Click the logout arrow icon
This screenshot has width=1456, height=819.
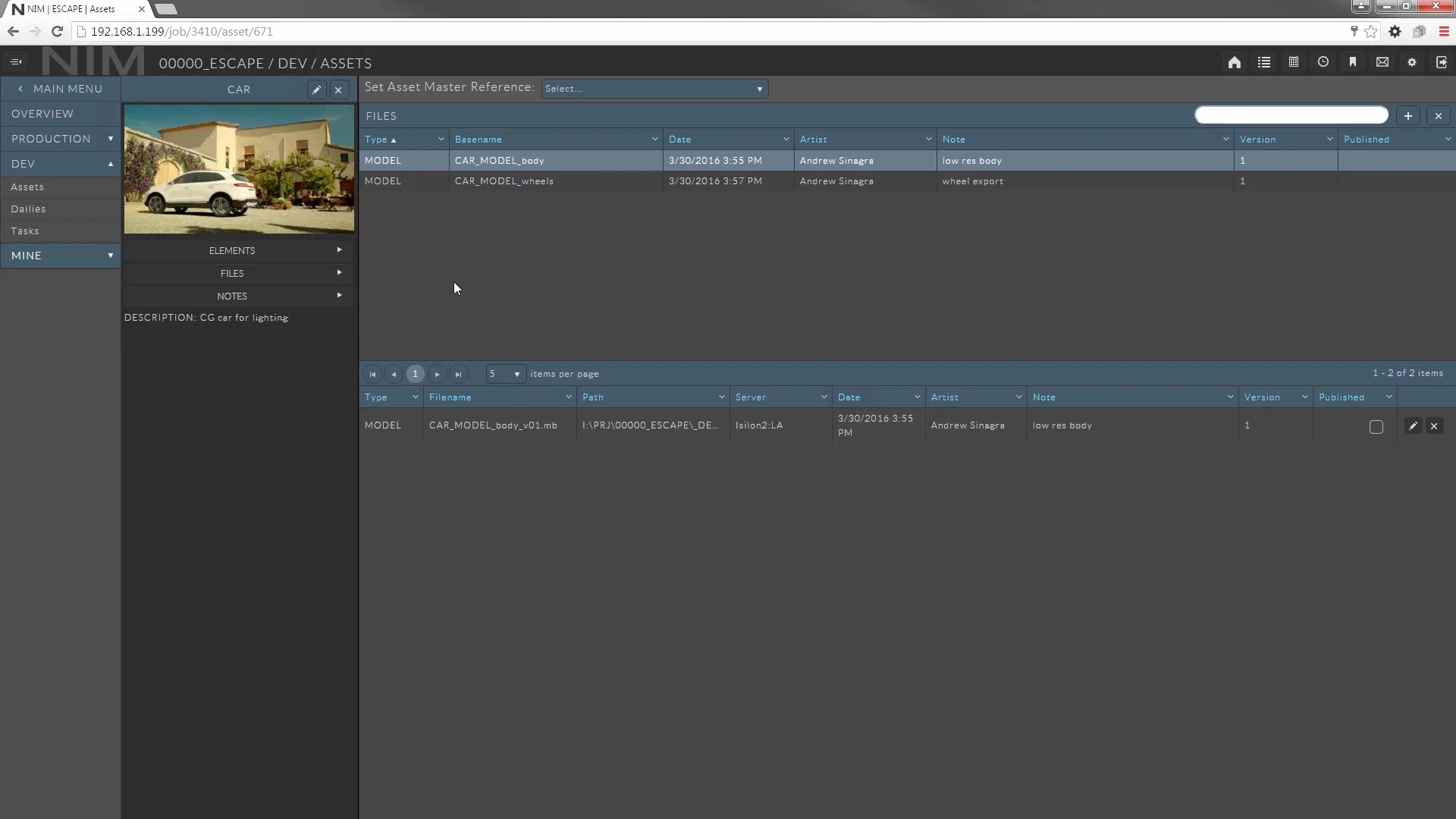click(x=1442, y=62)
